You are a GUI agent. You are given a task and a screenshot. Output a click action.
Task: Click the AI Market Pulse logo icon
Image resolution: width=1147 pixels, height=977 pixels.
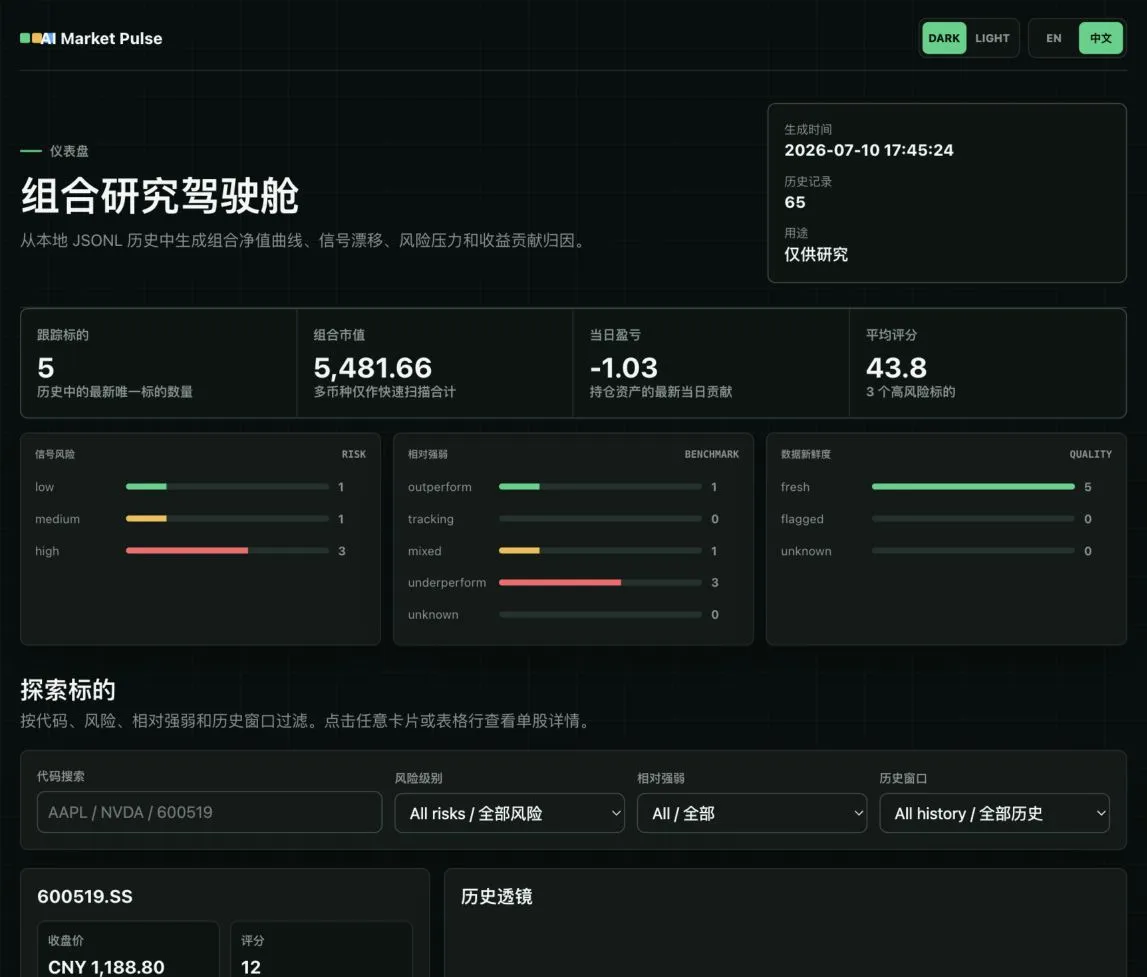tap(37, 38)
